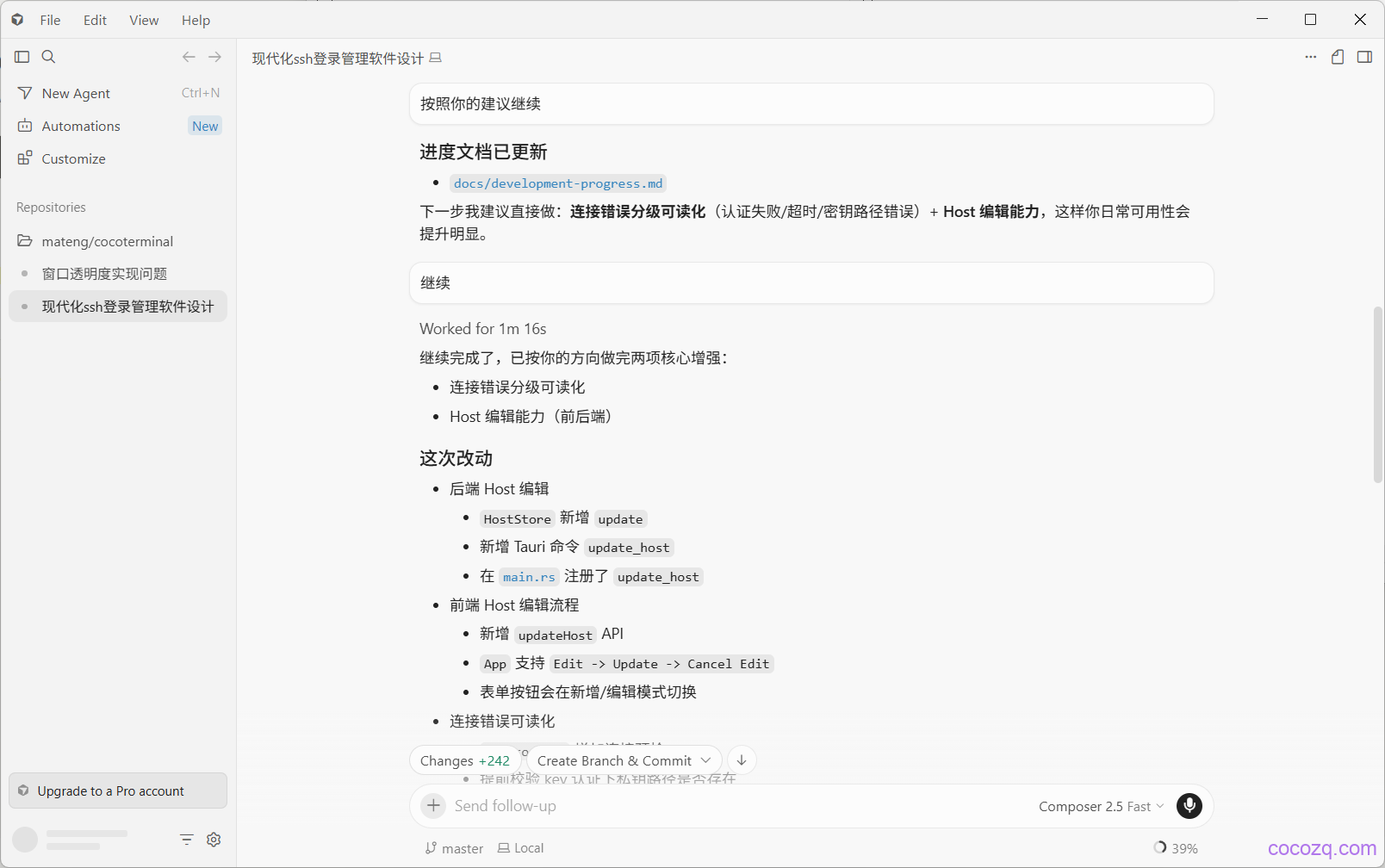Image resolution: width=1385 pixels, height=868 pixels.
Task: Open settings with the gear icon
Action: pyautogui.click(x=214, y=840)
